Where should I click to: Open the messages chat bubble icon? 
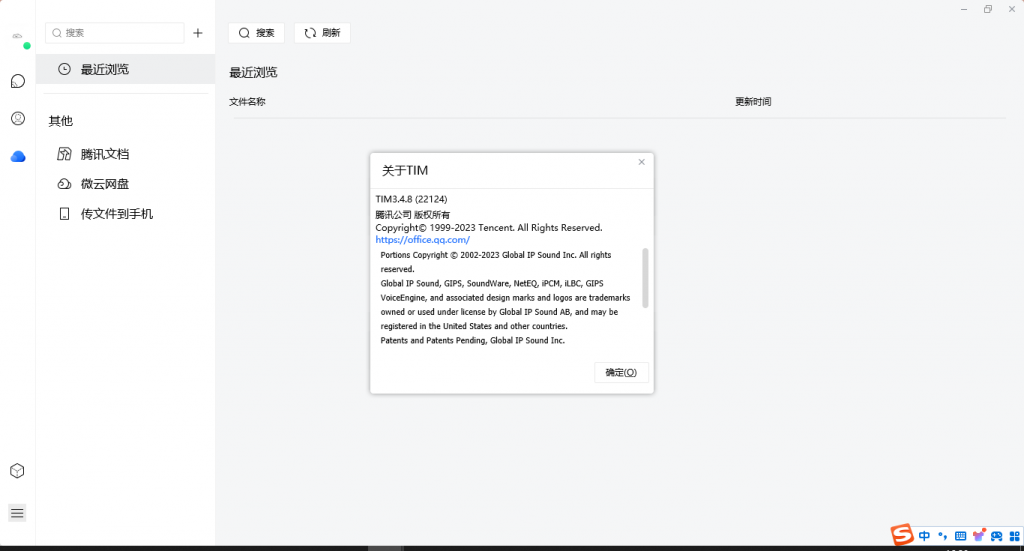click(x=18, y=81)
